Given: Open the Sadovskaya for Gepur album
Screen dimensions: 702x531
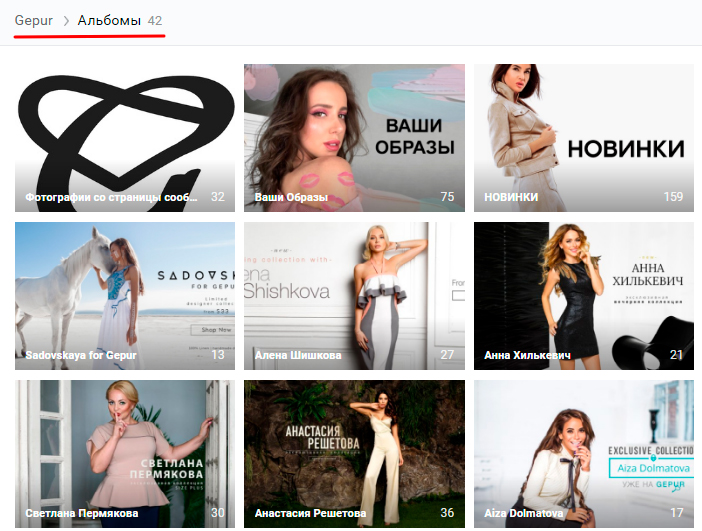Looking at the screenshot, I should 125,296.
